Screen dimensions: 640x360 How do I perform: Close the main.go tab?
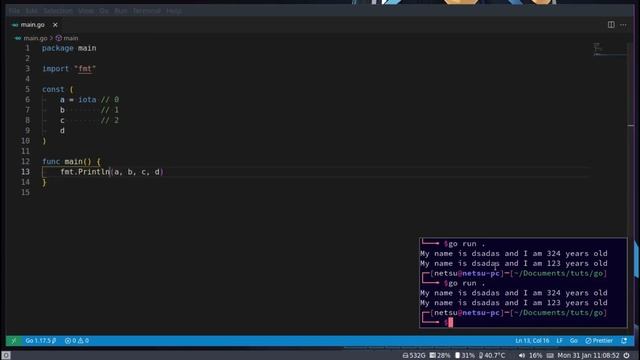click(x=55, y=24)
